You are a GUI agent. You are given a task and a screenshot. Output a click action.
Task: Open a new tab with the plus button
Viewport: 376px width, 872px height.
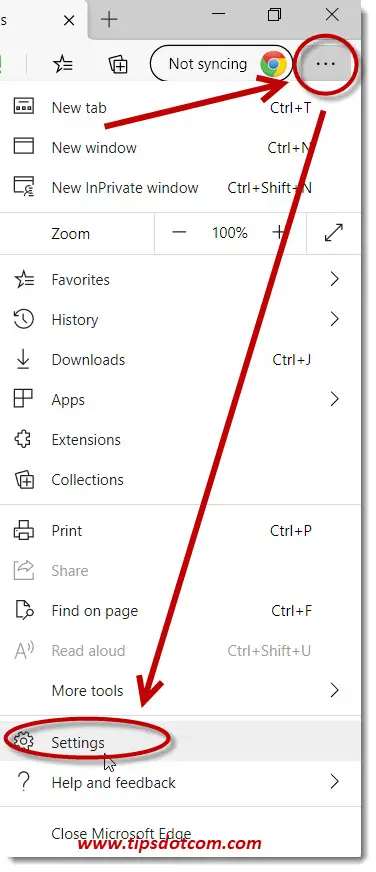click(x=110, y=20)
